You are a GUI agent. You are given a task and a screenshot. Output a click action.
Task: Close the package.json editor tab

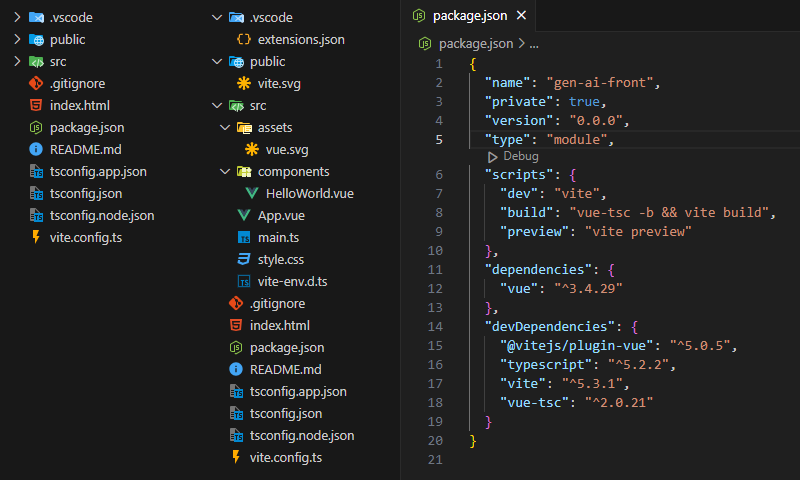click(x=521, y=15)
